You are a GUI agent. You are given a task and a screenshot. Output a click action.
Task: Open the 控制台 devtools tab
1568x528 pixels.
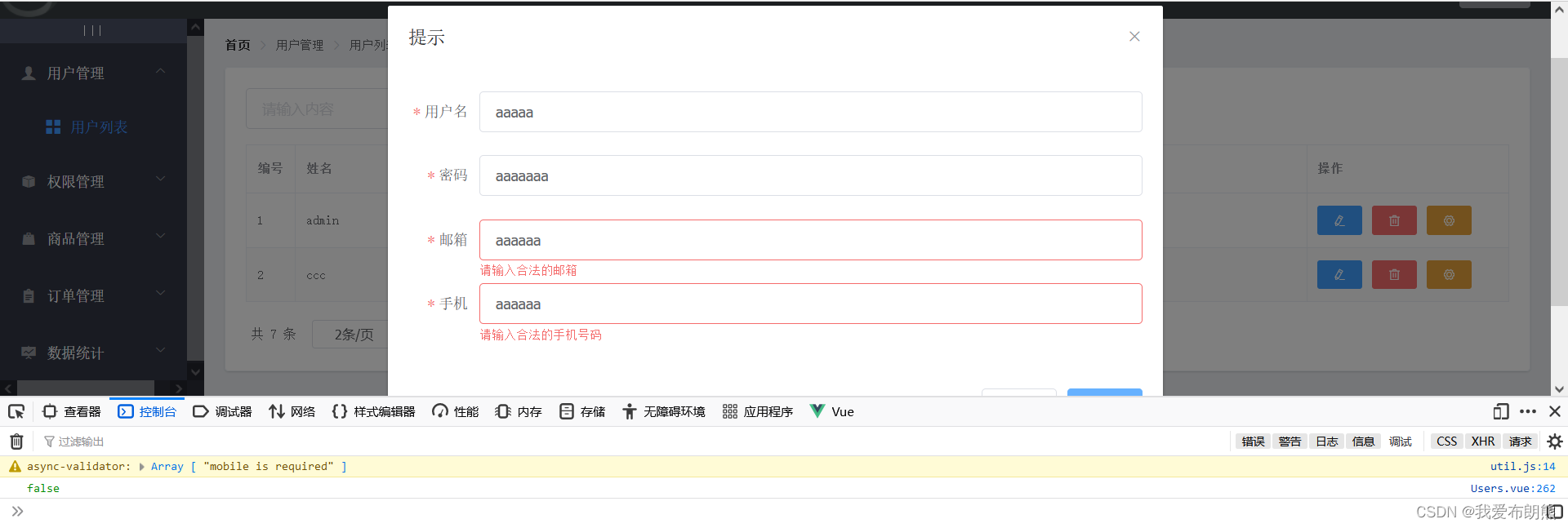point(148,411)
